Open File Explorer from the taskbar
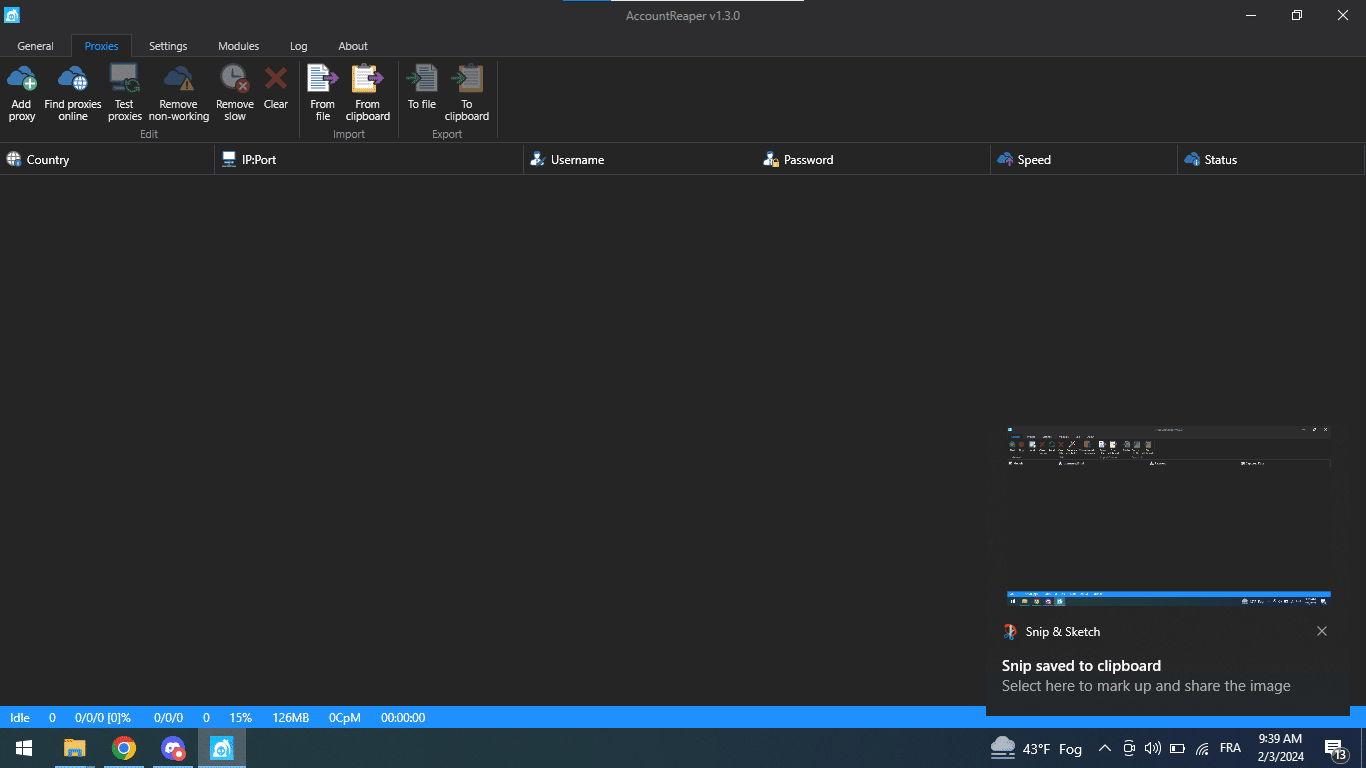The image size is (1366, 768). coord(74,748)
